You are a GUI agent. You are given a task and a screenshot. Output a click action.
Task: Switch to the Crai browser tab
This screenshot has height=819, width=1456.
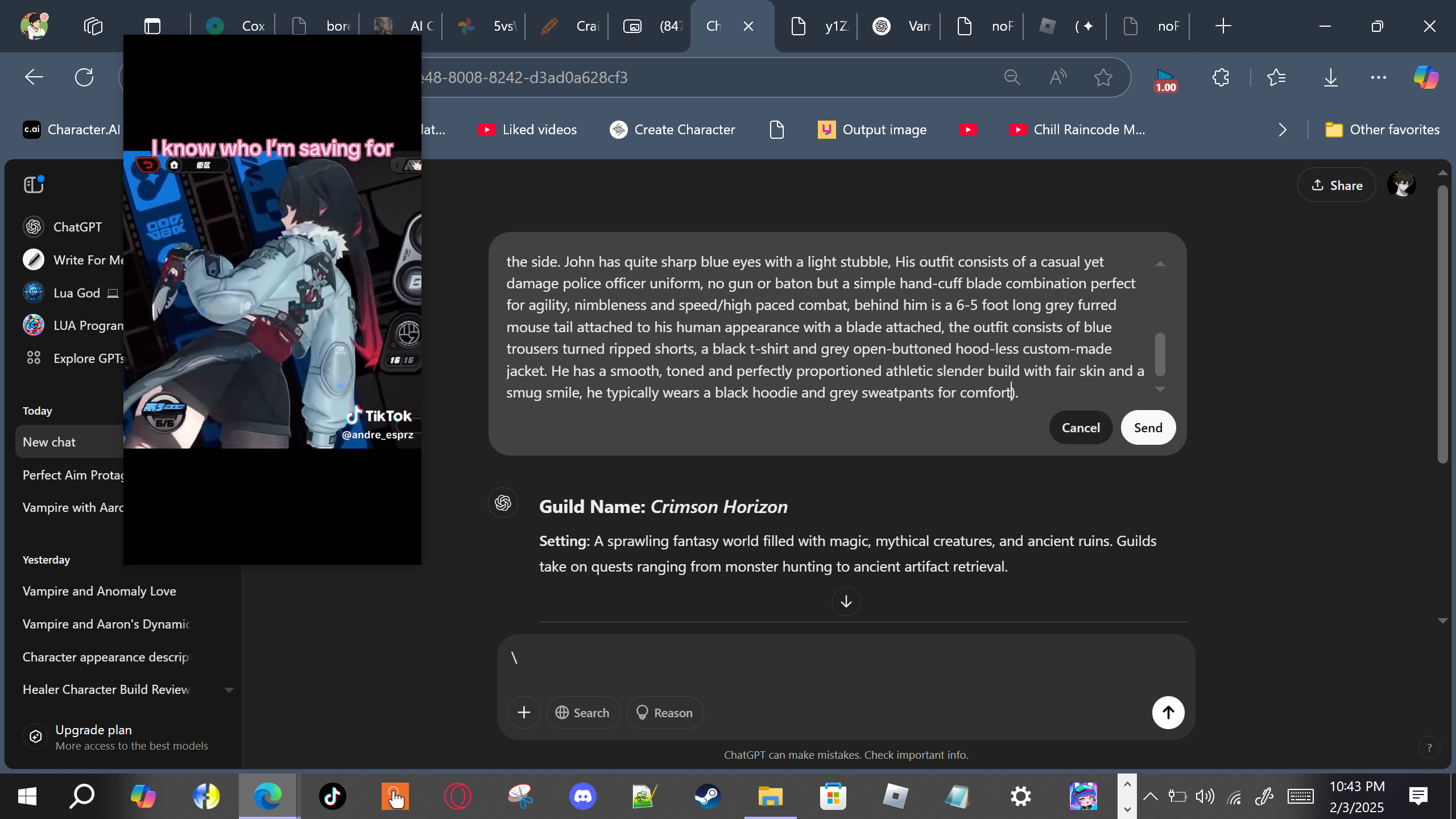568,26
